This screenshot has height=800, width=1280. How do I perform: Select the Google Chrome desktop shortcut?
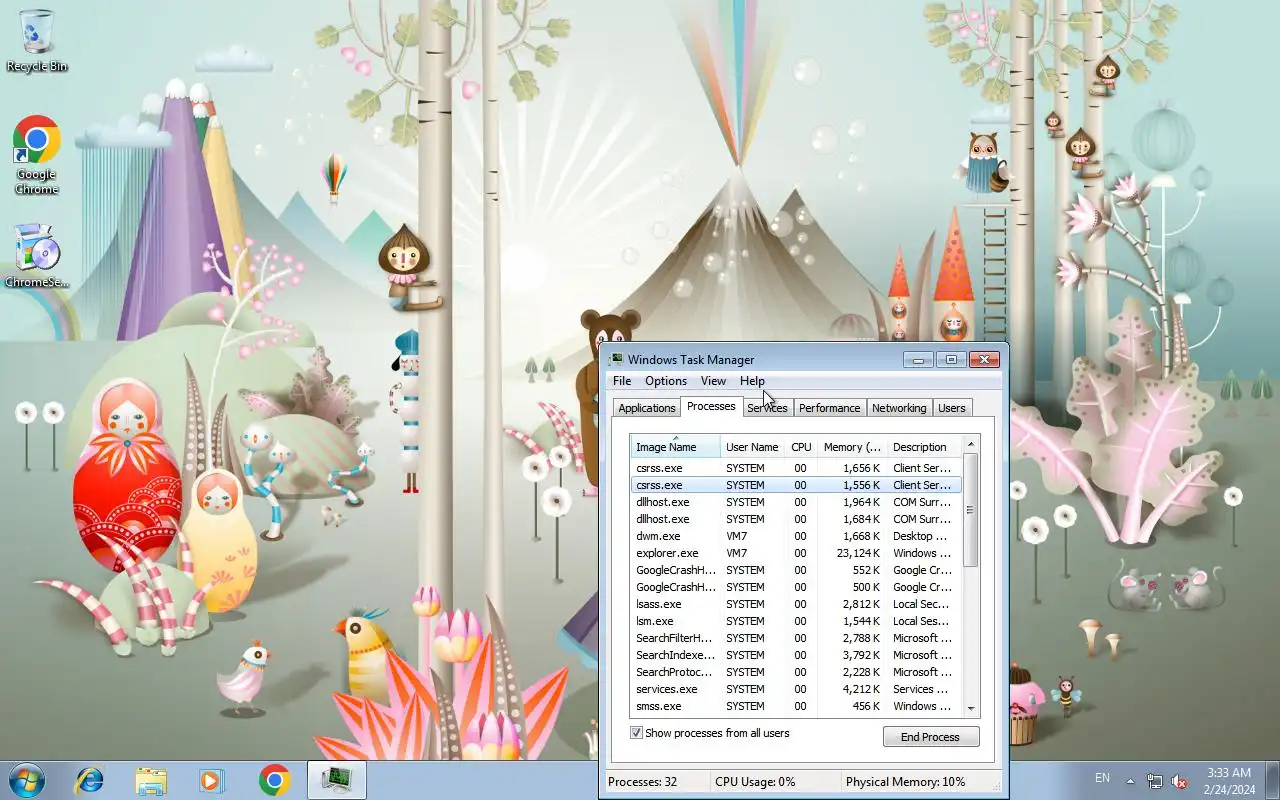37,155
